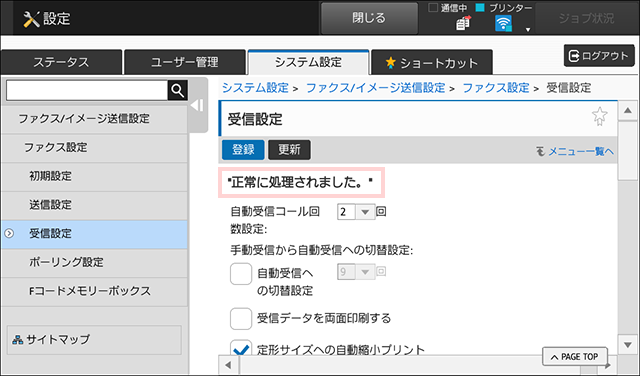Select ファクス設定 in the sidebar menu
640x376 pixels.
pos(94,147)
